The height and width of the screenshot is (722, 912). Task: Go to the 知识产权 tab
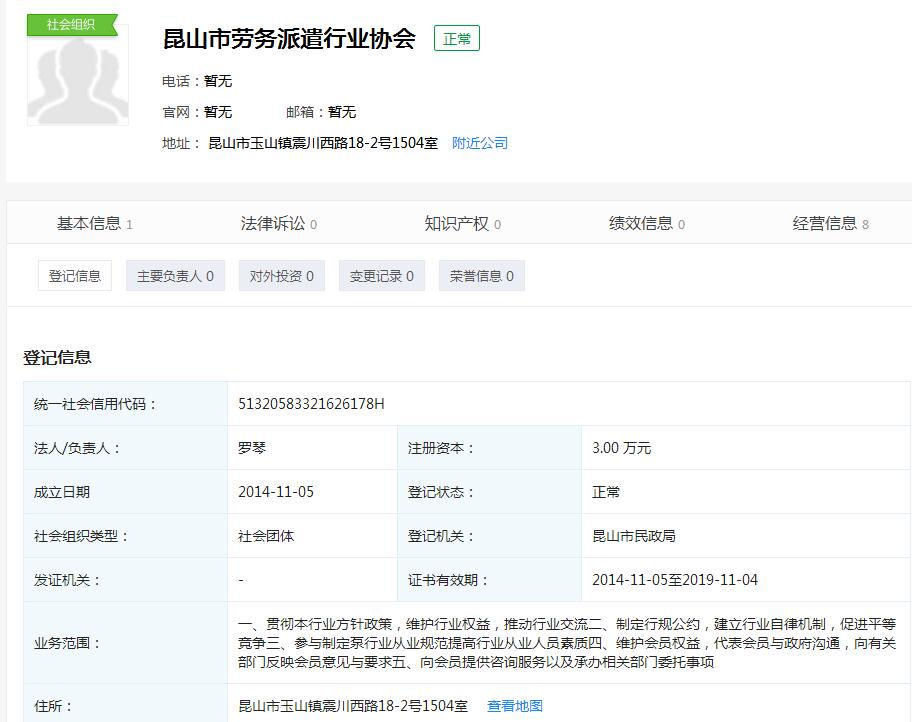462,223
